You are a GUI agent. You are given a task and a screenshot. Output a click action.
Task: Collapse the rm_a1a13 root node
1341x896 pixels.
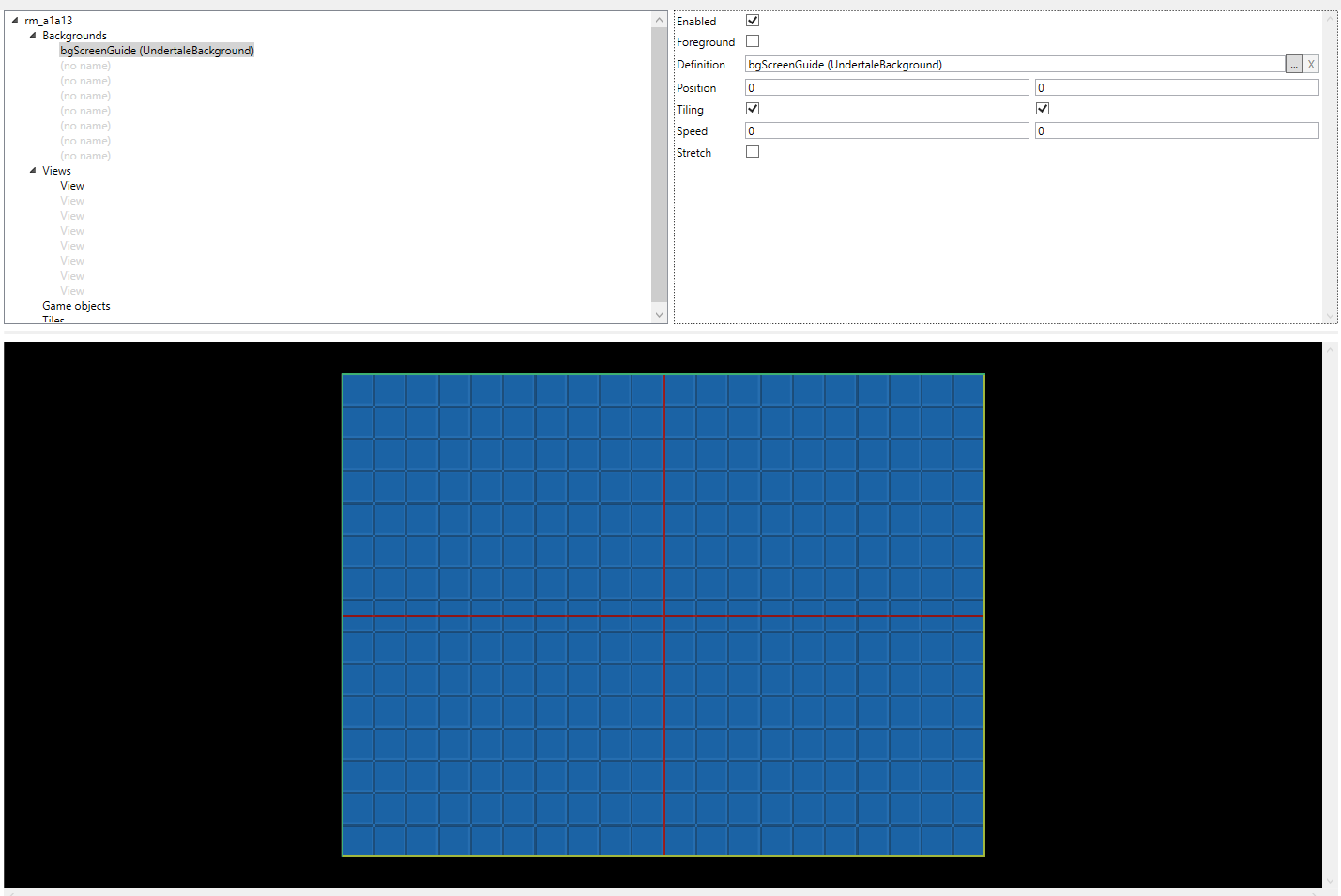click(15, 20)
